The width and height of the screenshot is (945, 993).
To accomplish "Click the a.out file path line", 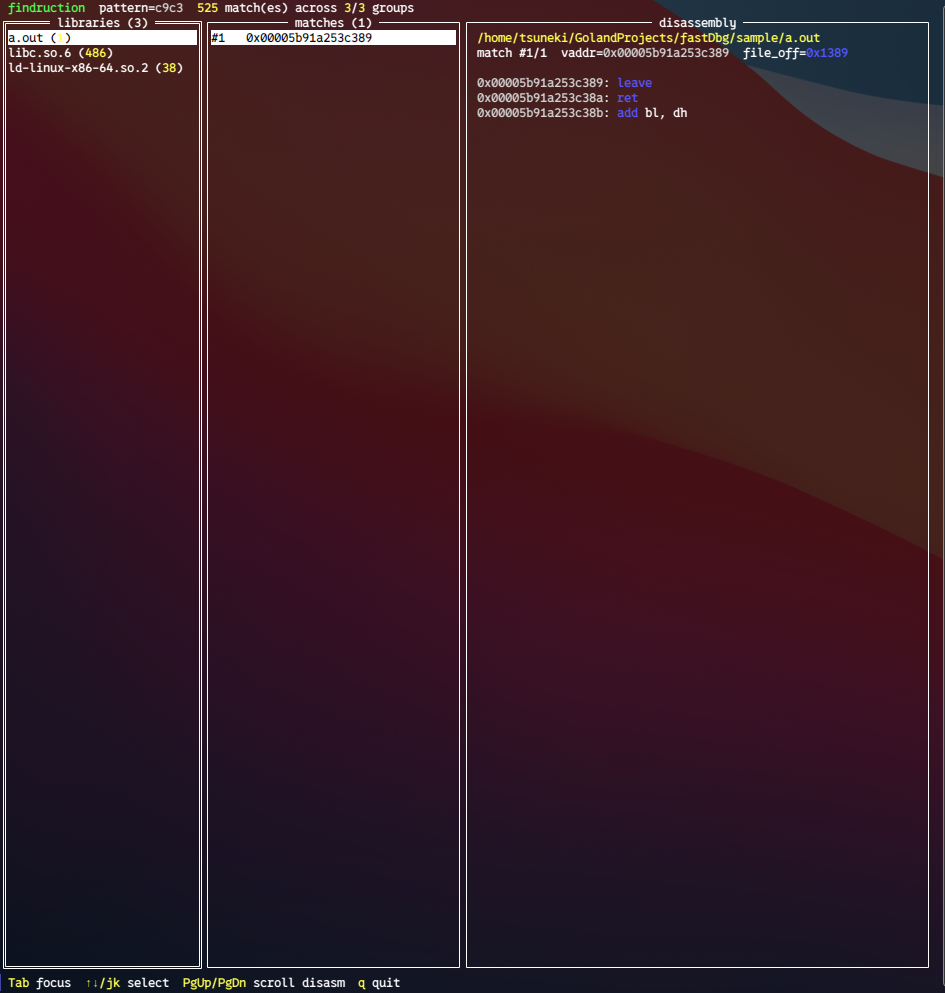I will click(x=648, y=38).
